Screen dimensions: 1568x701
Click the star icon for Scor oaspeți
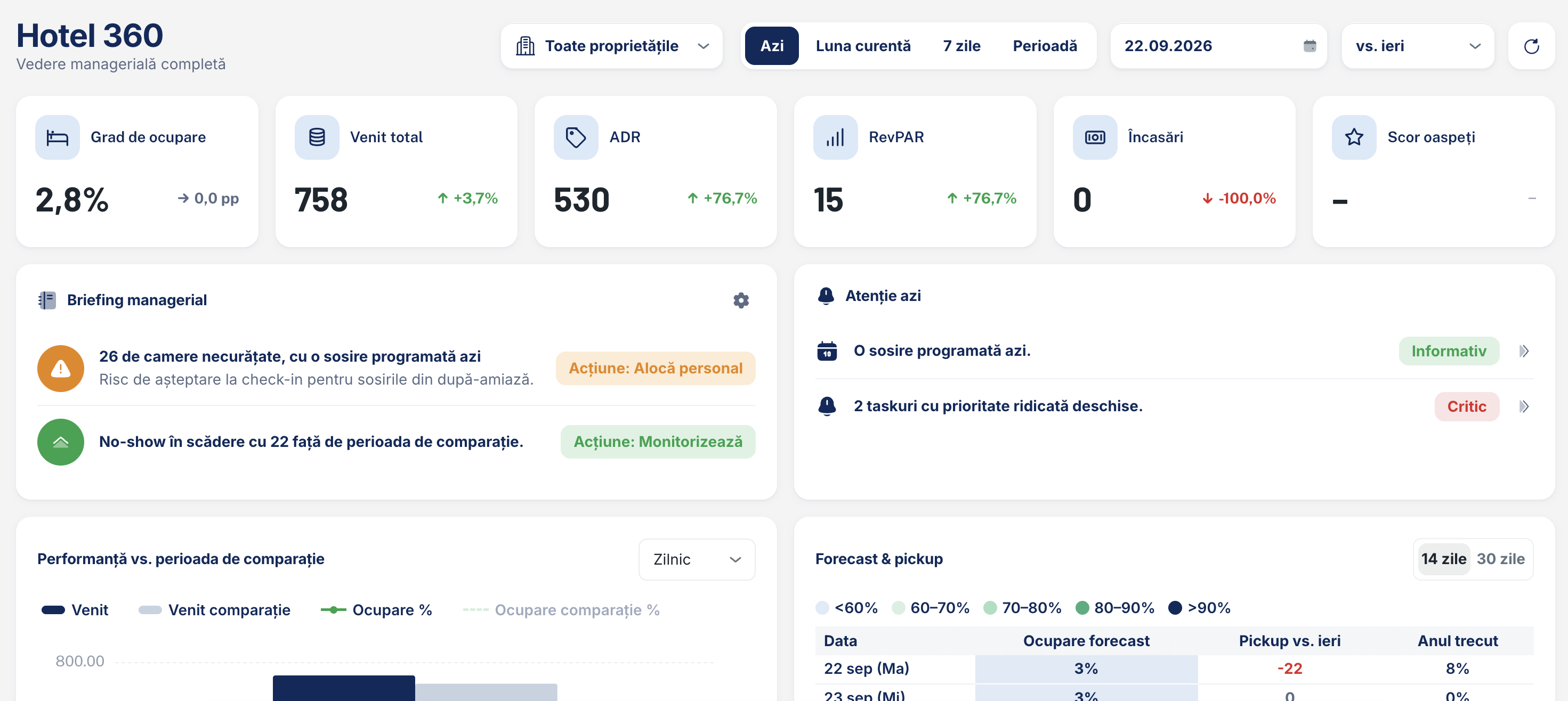coord(1354,137)
